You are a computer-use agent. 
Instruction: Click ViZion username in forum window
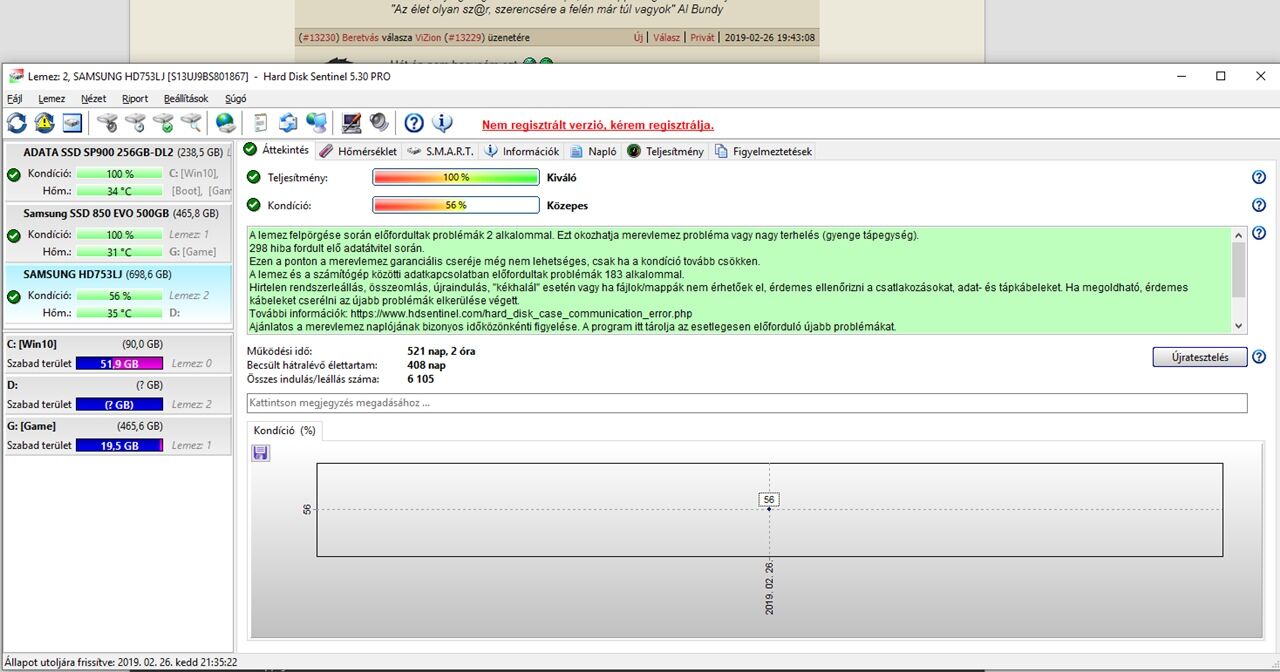pos(428,37)
